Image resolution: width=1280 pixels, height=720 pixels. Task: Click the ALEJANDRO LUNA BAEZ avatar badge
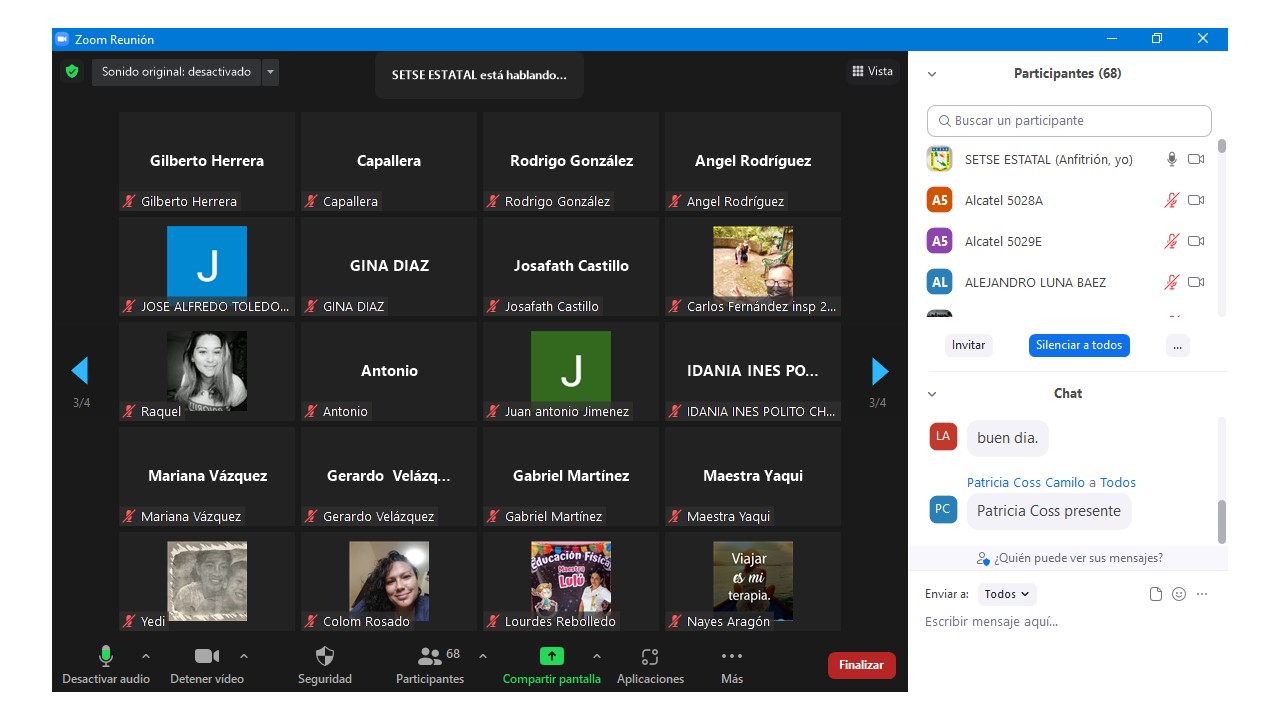(939, 282)
